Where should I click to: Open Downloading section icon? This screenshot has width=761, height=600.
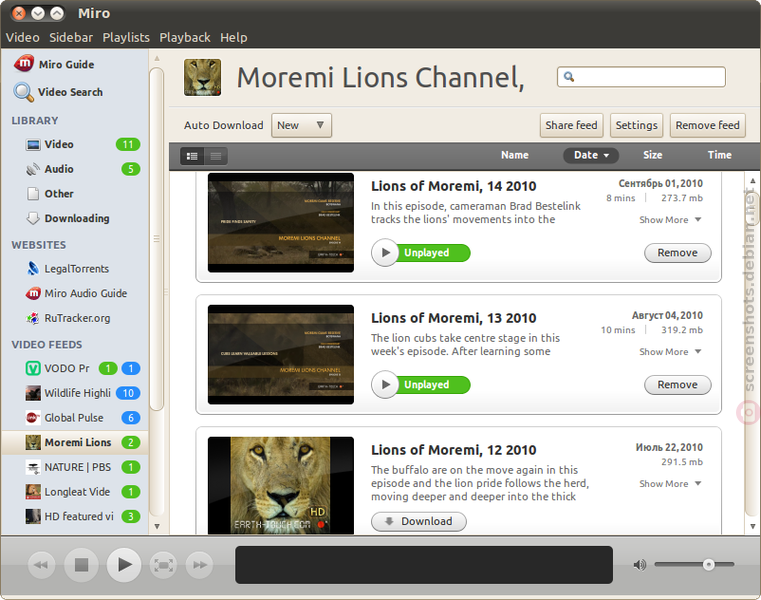[33, 218]
